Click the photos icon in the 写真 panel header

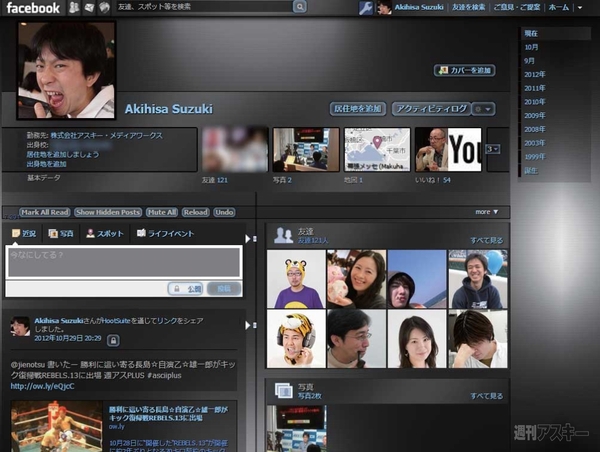pyautogui.click(x=284, y=391)
